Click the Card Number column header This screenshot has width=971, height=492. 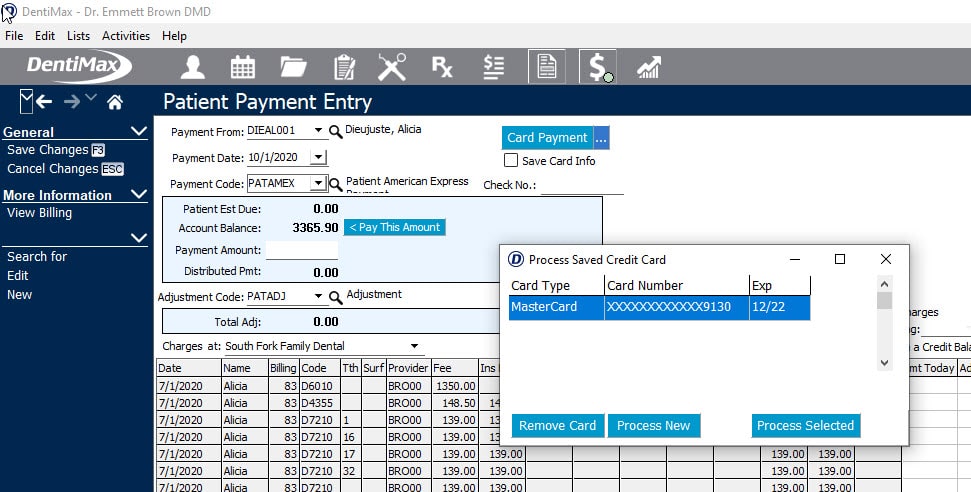pyautogui.click(x=676, y=286)
